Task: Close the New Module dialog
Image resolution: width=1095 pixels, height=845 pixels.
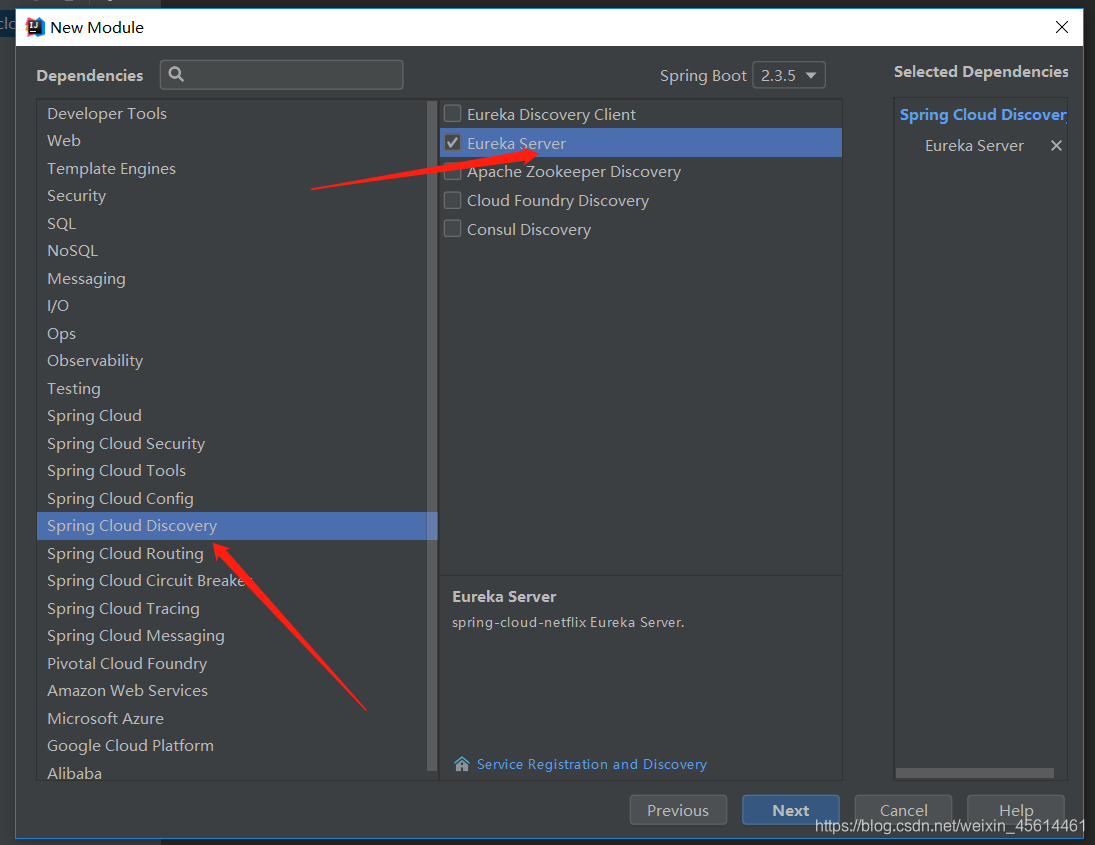Action: 1061,27
